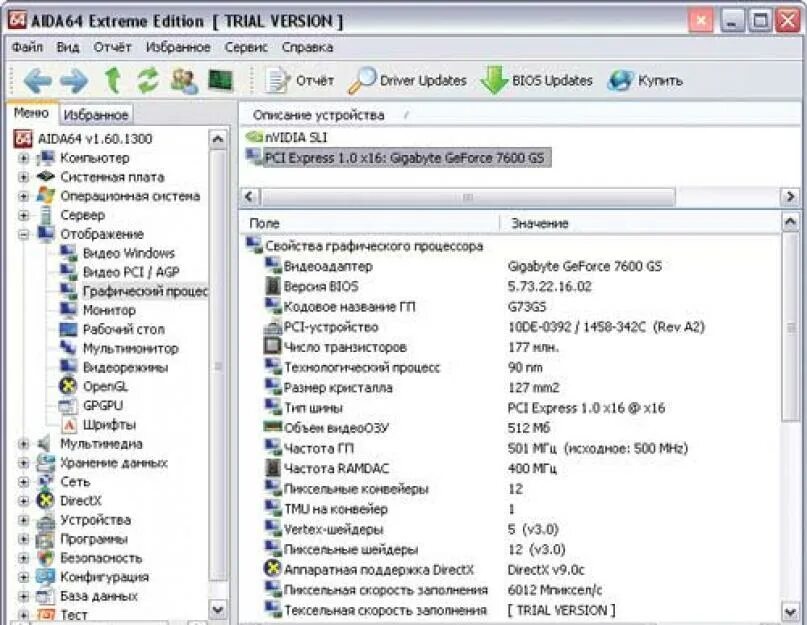The image size is (807, 625).
Task: Open the Избранное menu
Action: pyautogui.click(x=178, y=47)
